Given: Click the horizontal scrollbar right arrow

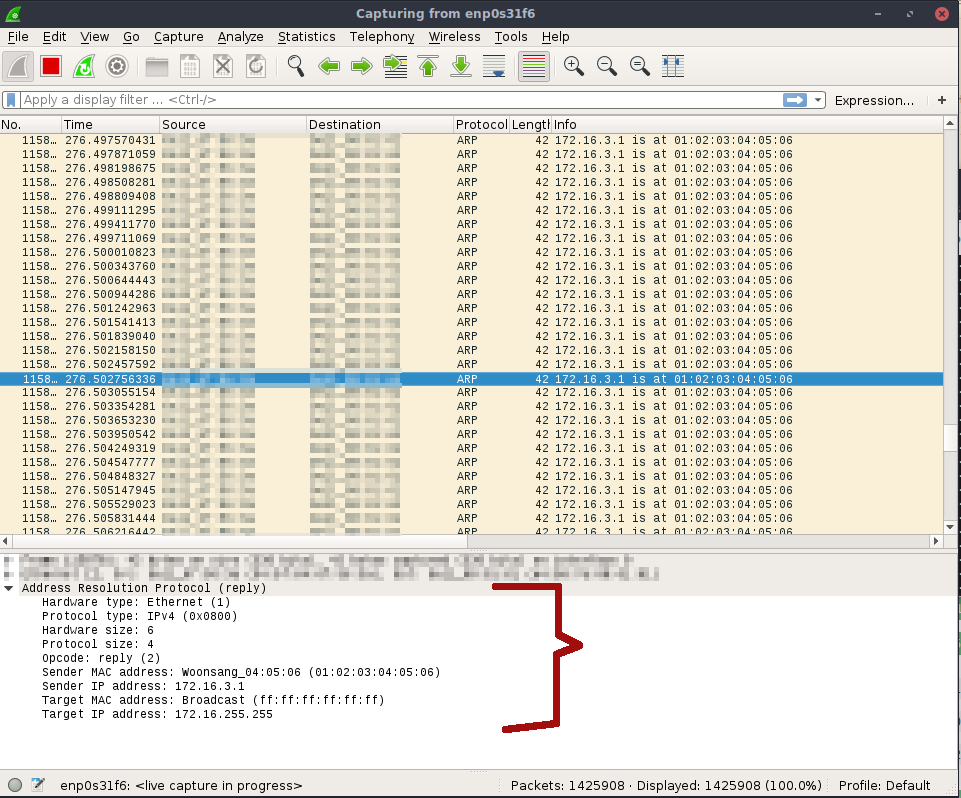Looking at the screenshot, I should 936,541.
